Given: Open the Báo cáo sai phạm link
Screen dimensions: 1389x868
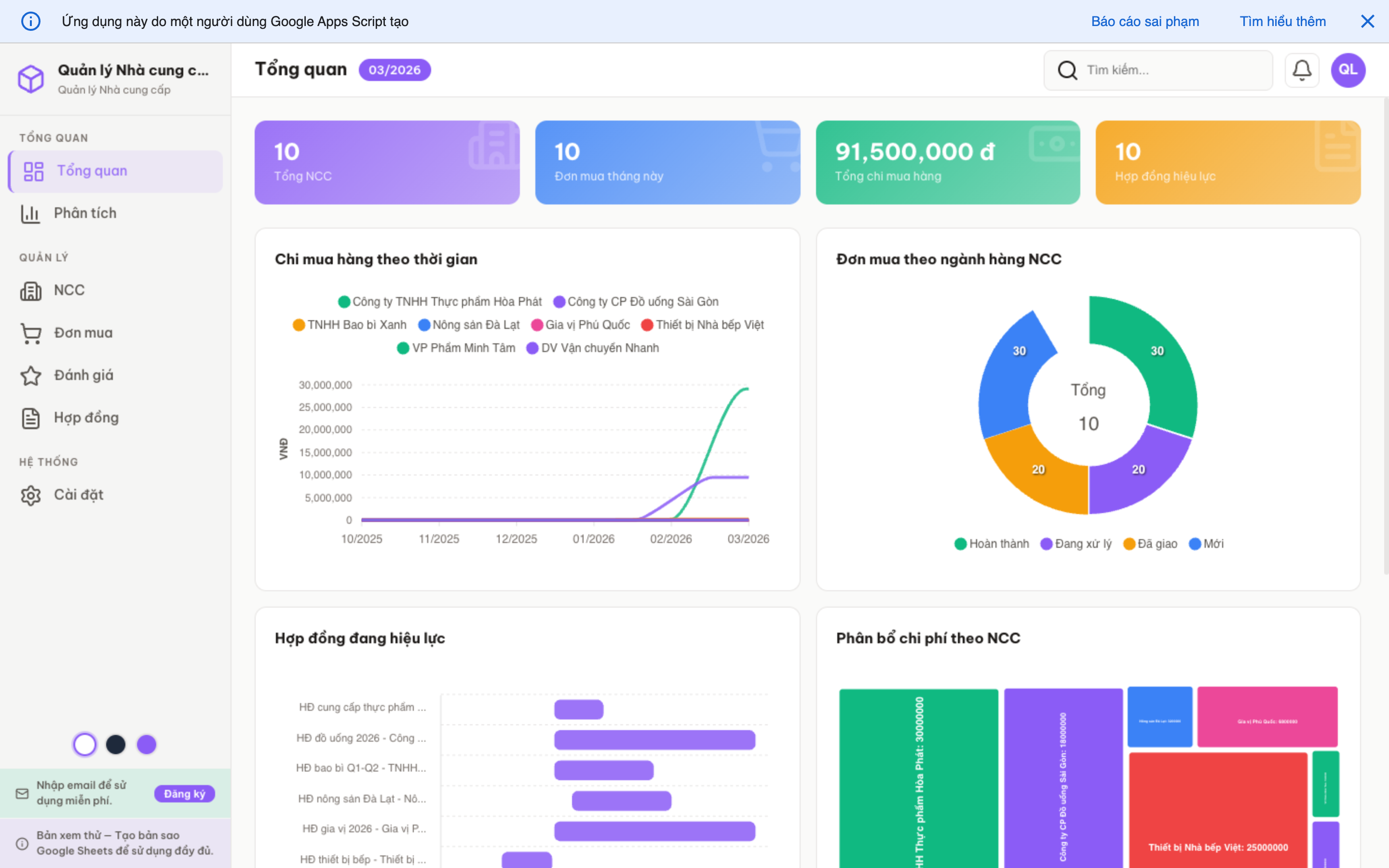Looking at the screenshot, I should 1144,22.
